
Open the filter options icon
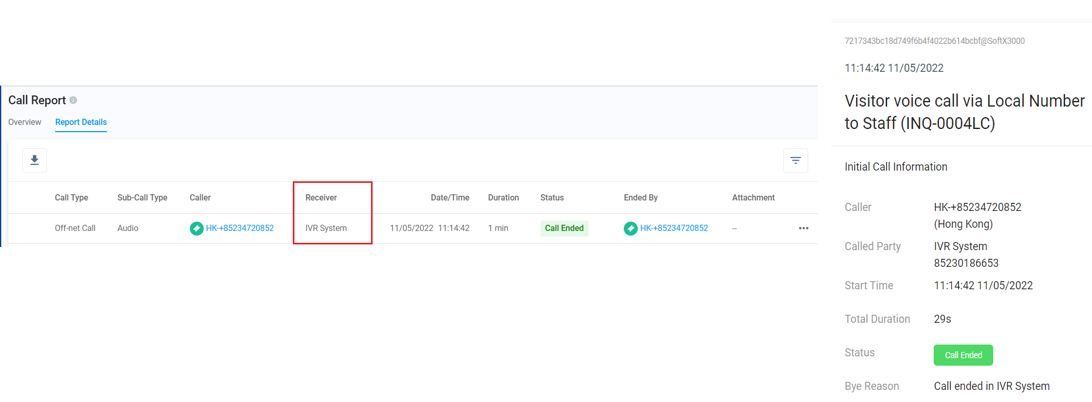click(795, 160)
